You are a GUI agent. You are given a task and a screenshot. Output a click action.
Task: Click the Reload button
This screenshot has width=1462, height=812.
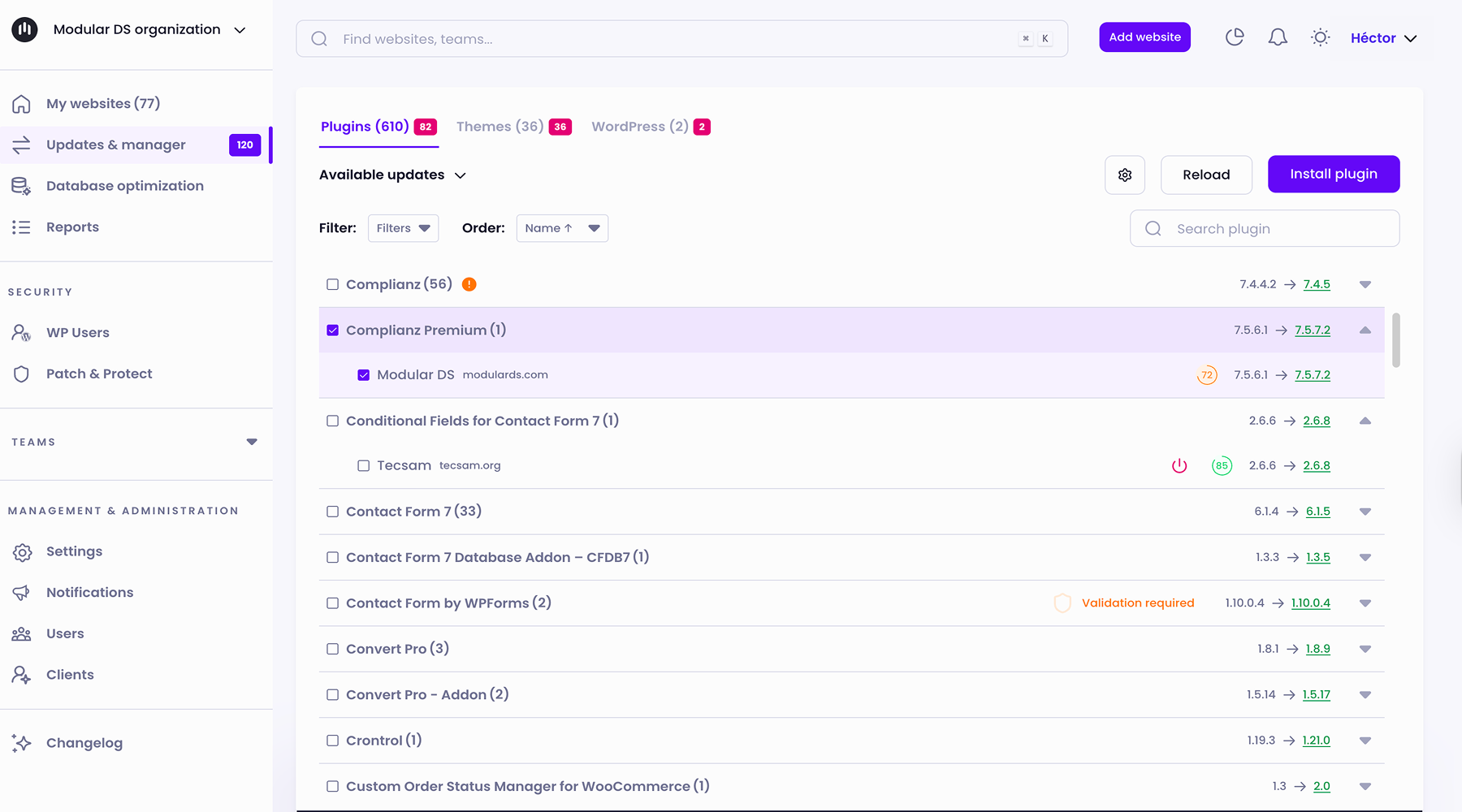(1206, 175)
